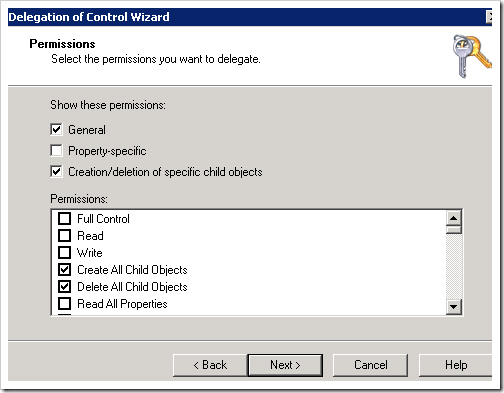Click the permissions list scroll up arrow
Screen dimensions: 504x393
(453, 218)
